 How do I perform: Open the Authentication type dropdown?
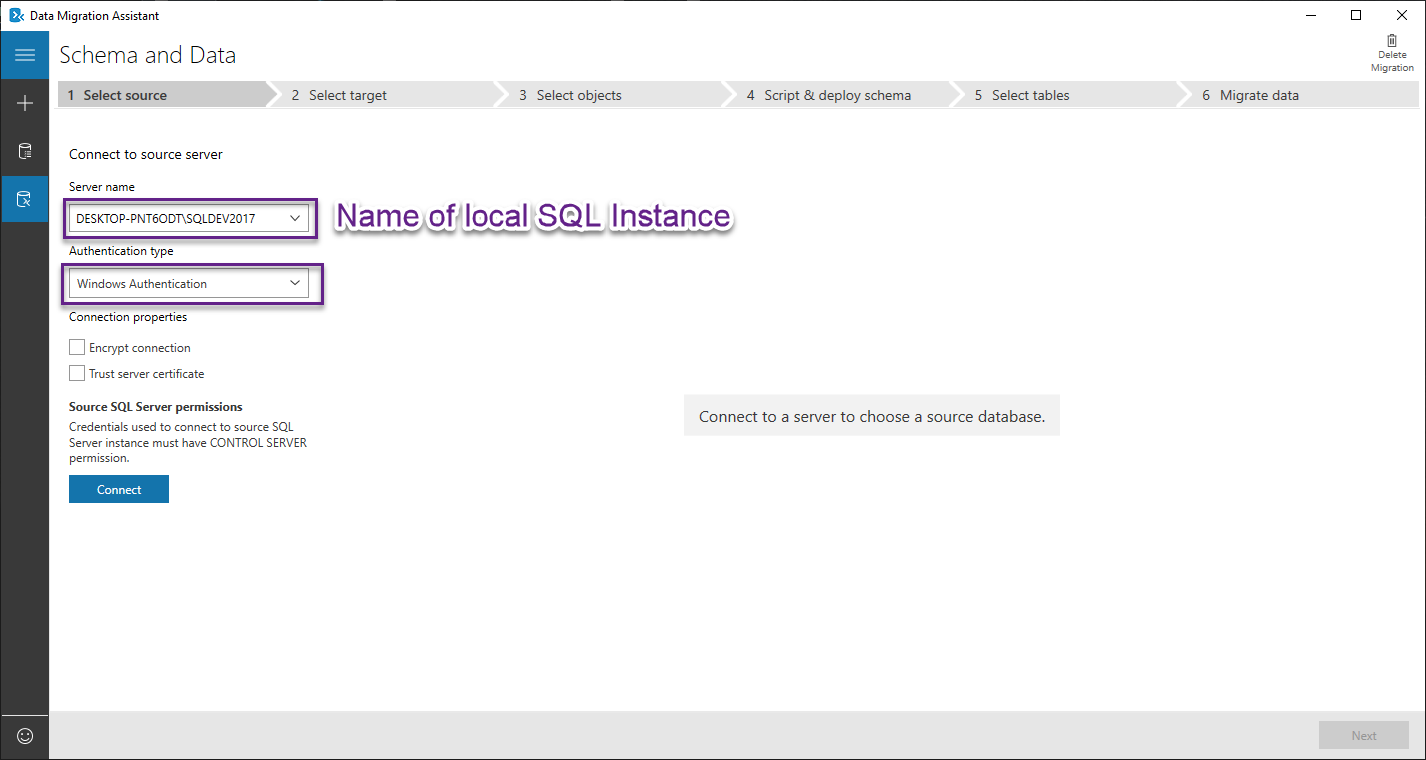189,284
